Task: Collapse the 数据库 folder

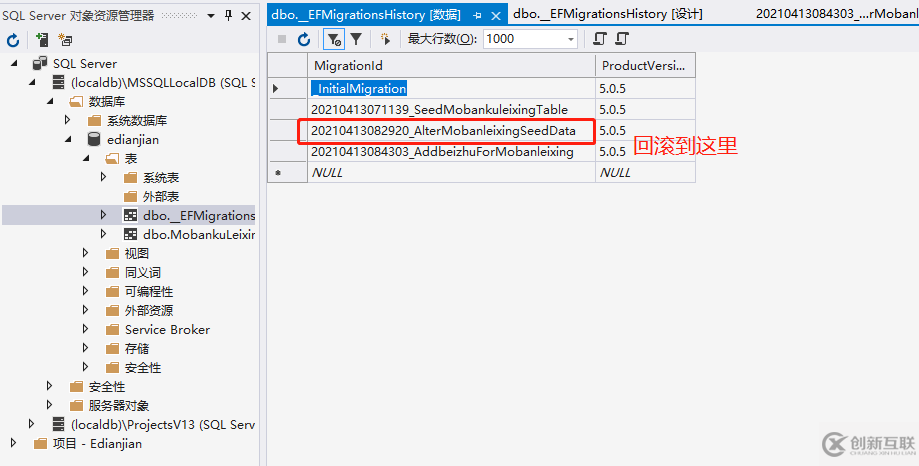Action: [x=50, y=101]
